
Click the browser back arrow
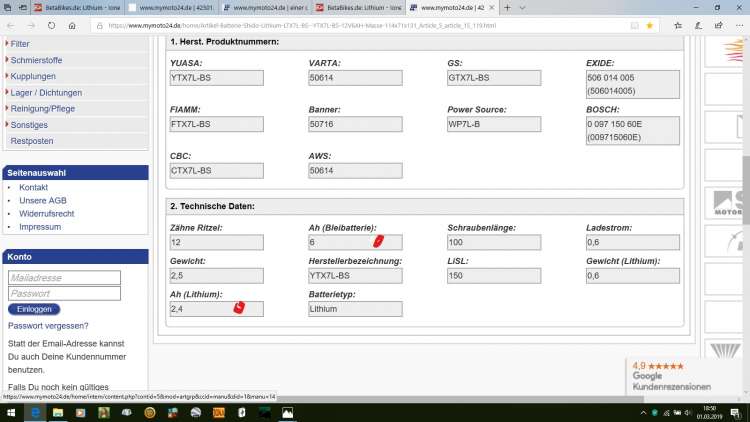[x=12, y=25]
